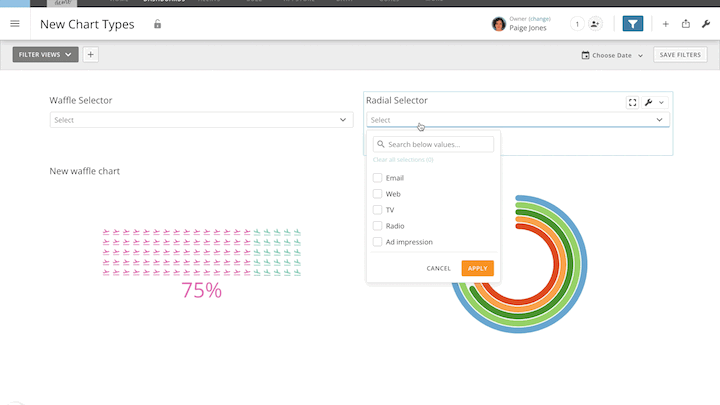Open the Waffle Selector dropdown

point(201,120)
